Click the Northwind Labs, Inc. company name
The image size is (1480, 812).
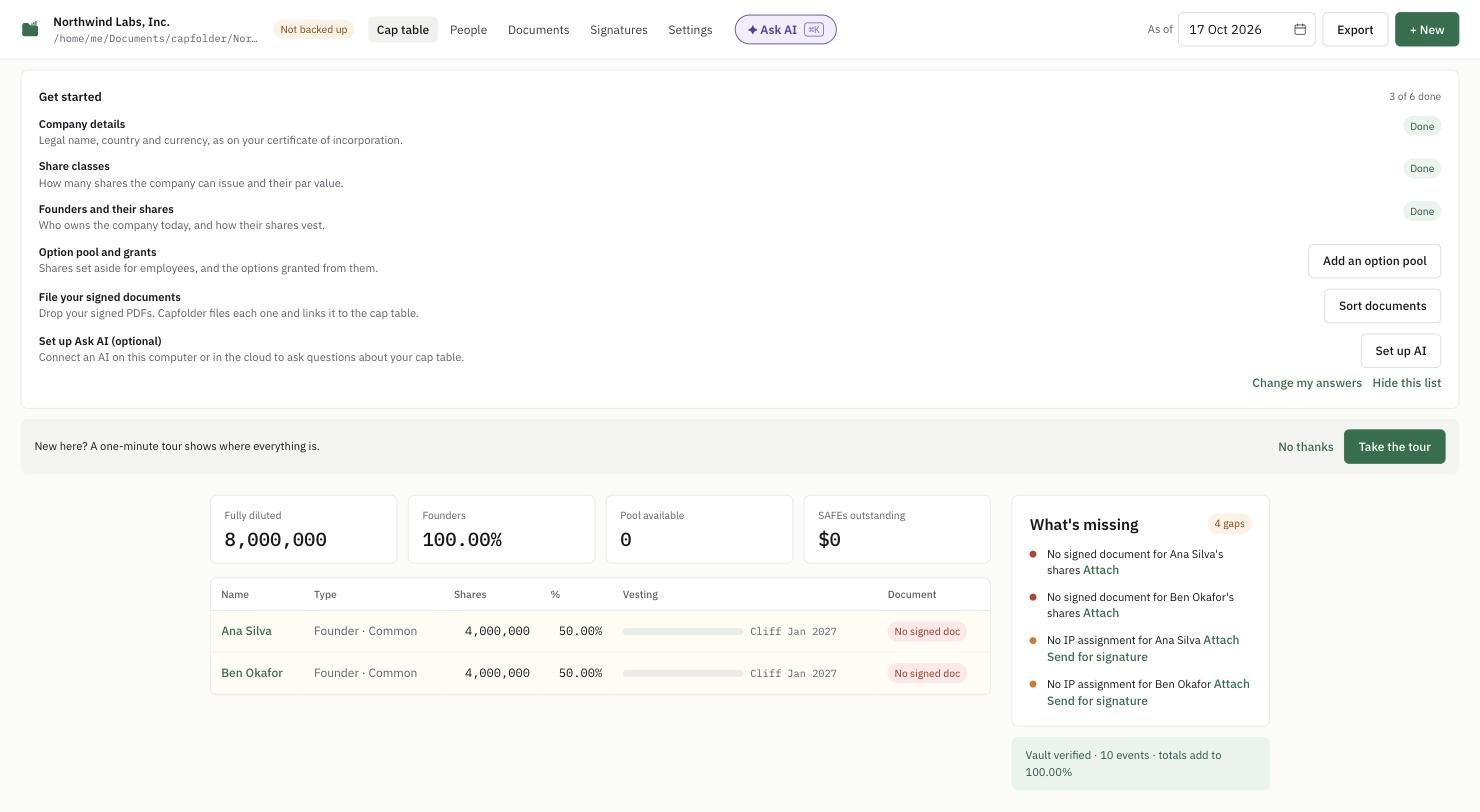tap(111, 21)
